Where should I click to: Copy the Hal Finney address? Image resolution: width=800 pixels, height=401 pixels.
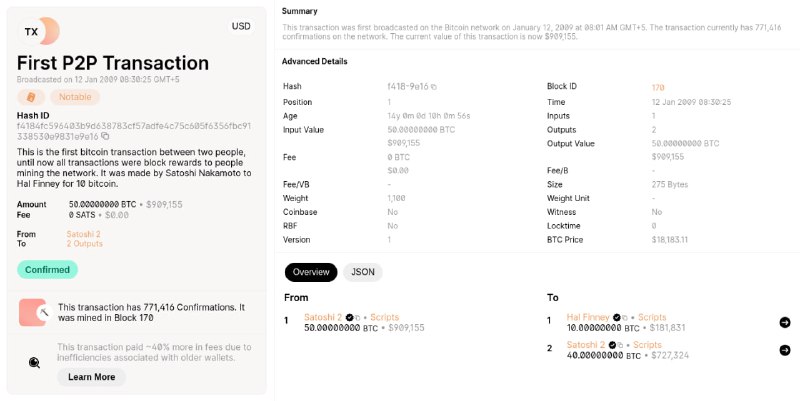click(625, 318)
